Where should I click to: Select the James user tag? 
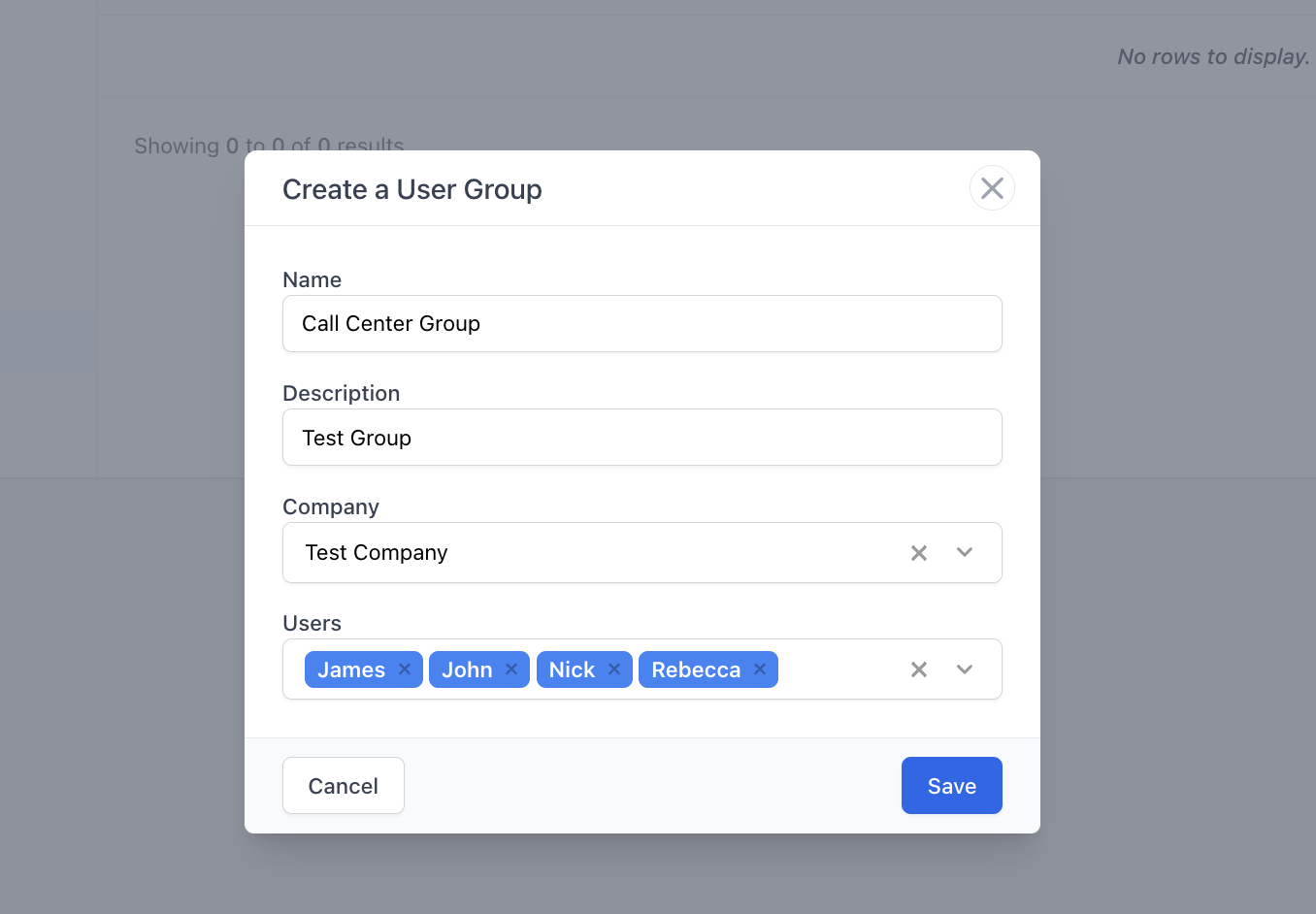coord(351,669)
